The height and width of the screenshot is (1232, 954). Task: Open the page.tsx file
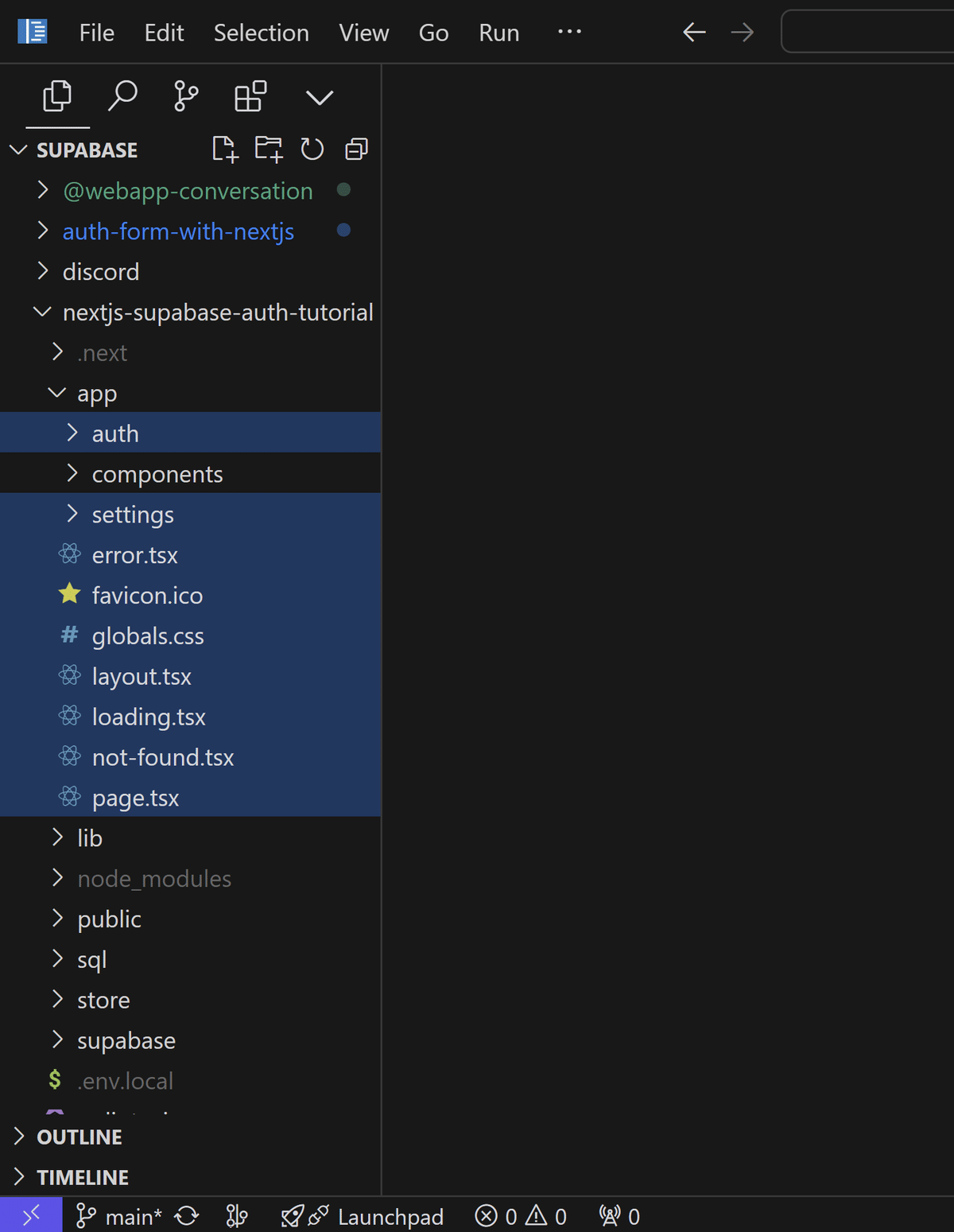point(191,798)
